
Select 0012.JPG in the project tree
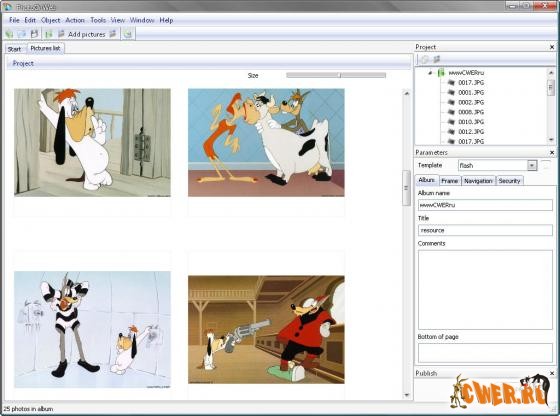pyautogui.click(x=471, y=132)
